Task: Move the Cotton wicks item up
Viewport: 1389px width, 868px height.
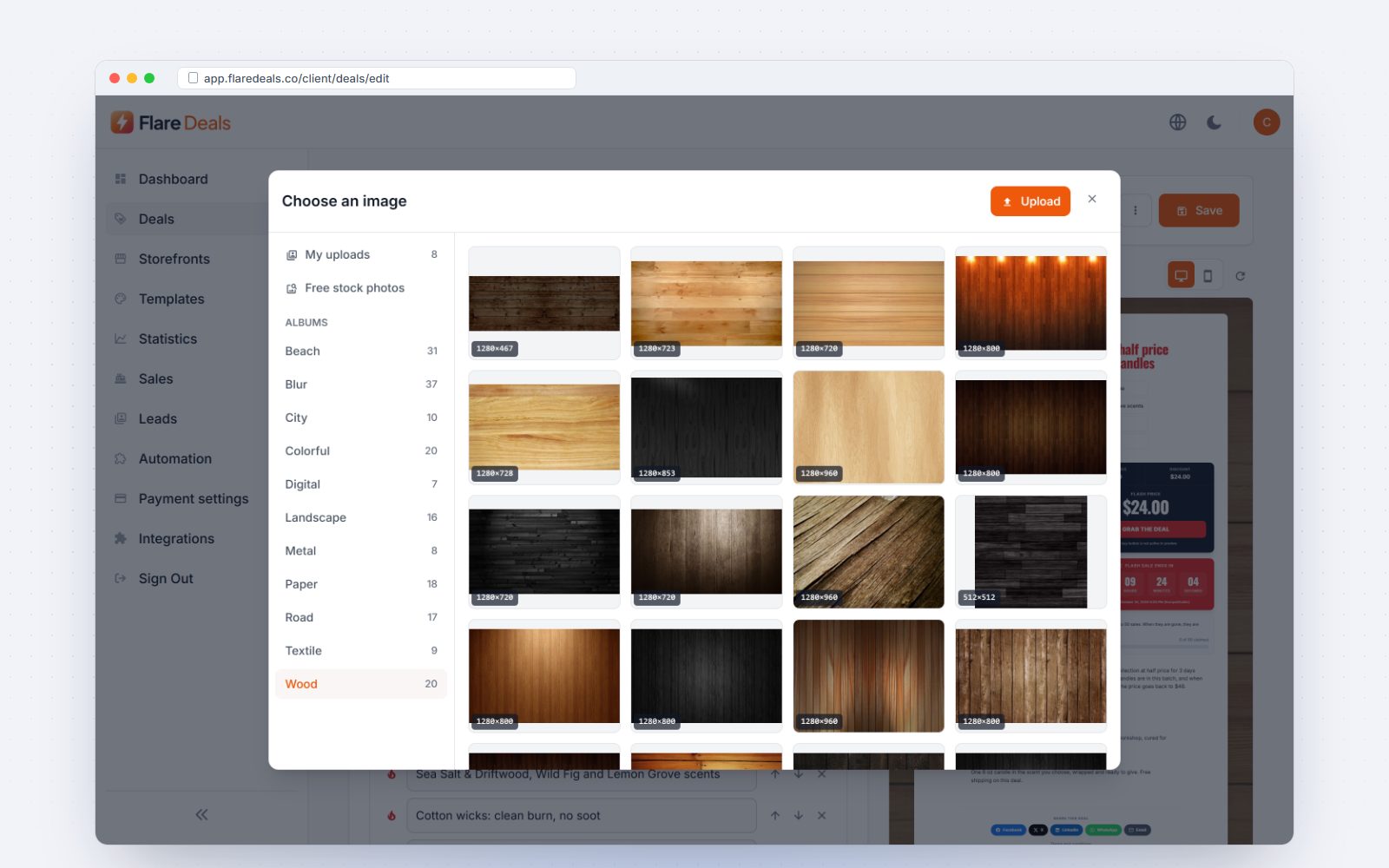Action: click(775, 816)
